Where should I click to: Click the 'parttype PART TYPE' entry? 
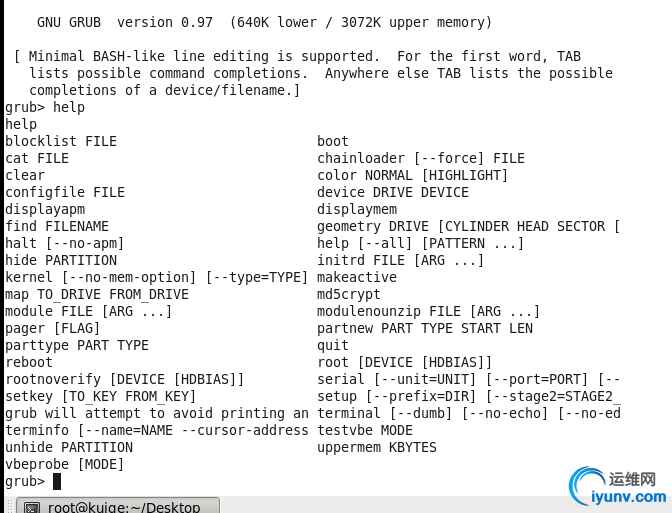[x=77, y=345]
